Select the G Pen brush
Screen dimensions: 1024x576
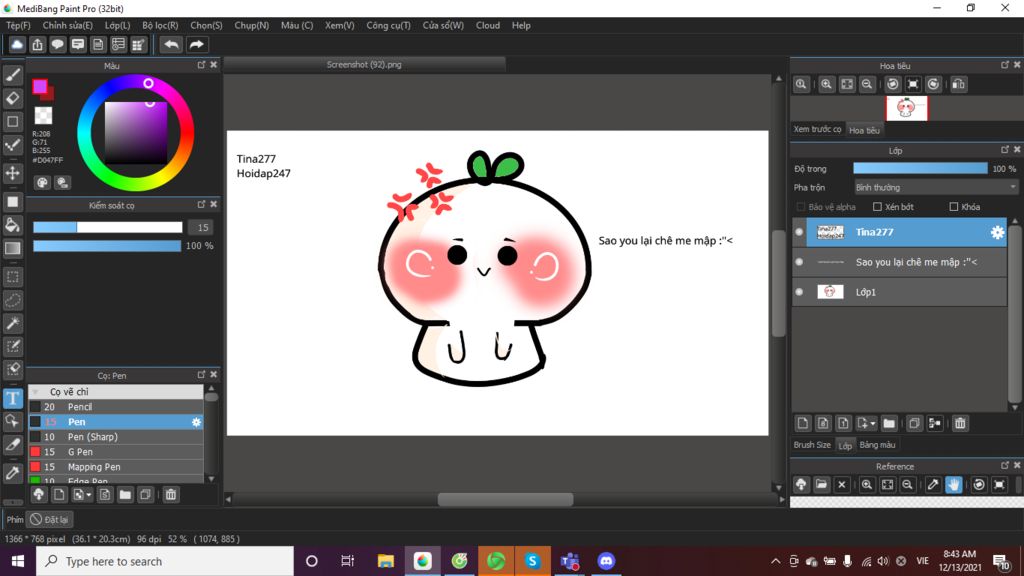116,452
